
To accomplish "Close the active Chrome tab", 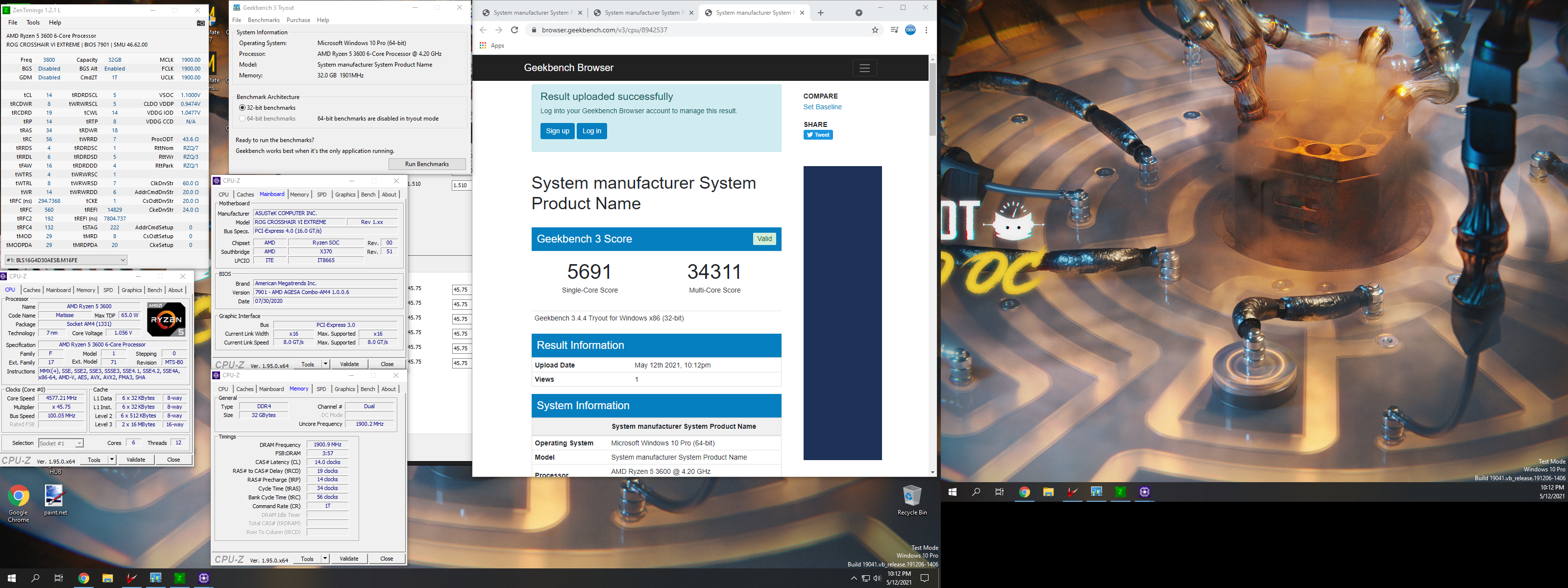I will [x=802, y=13].
